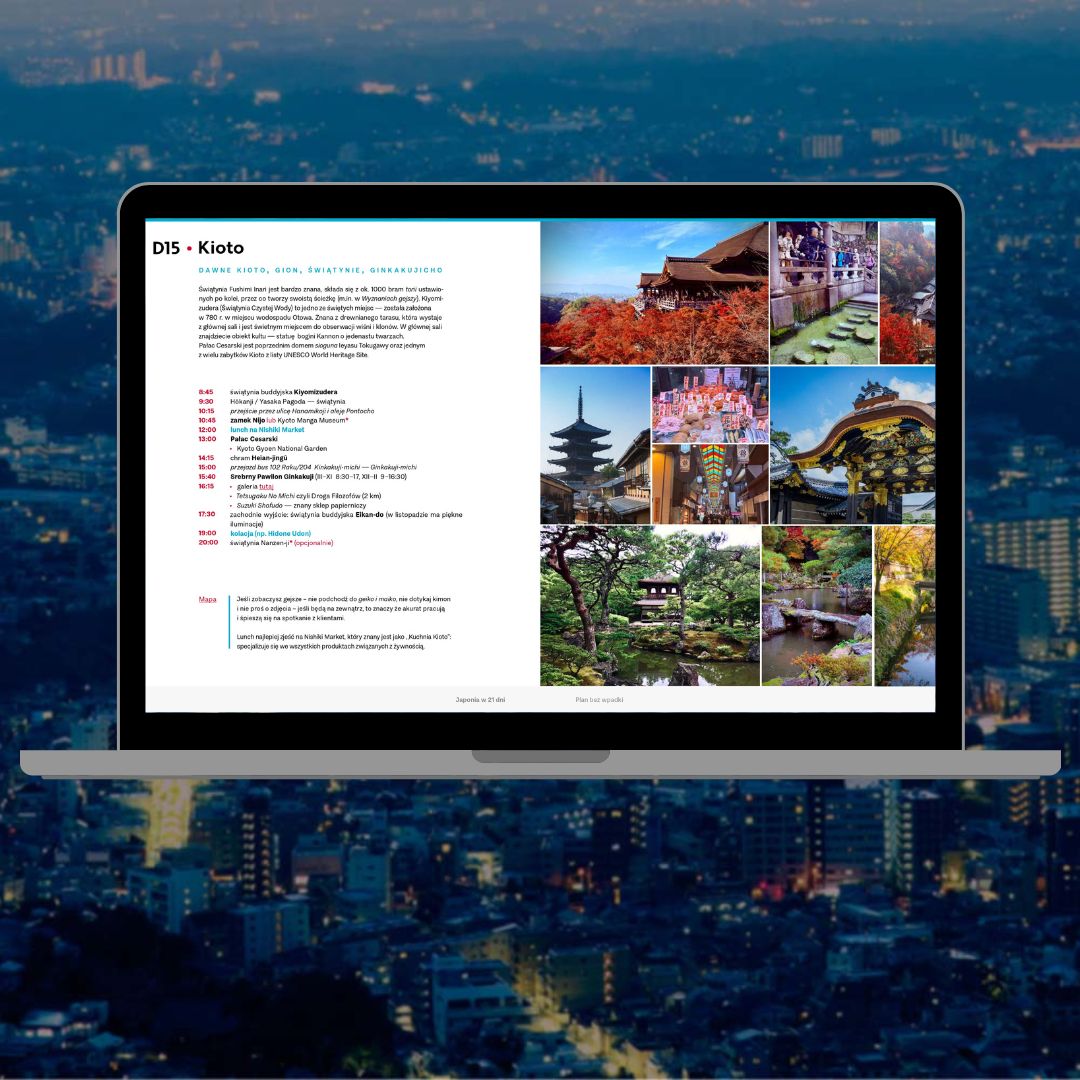Click the ornate golden gate photo
The width and height of the screenshot is (1080, 1080).
(852, 445)
